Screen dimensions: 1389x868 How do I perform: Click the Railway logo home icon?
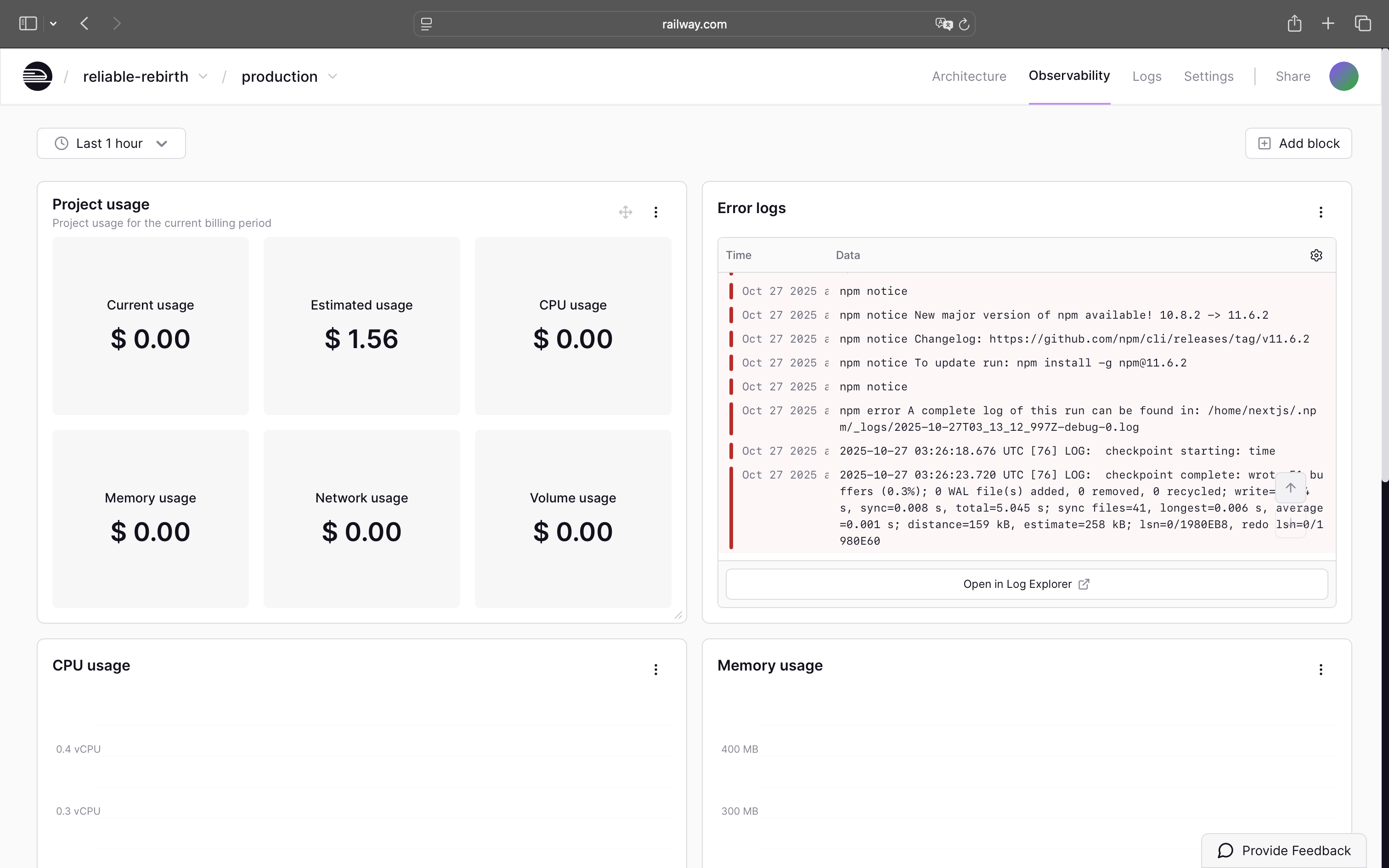point(37,76)
